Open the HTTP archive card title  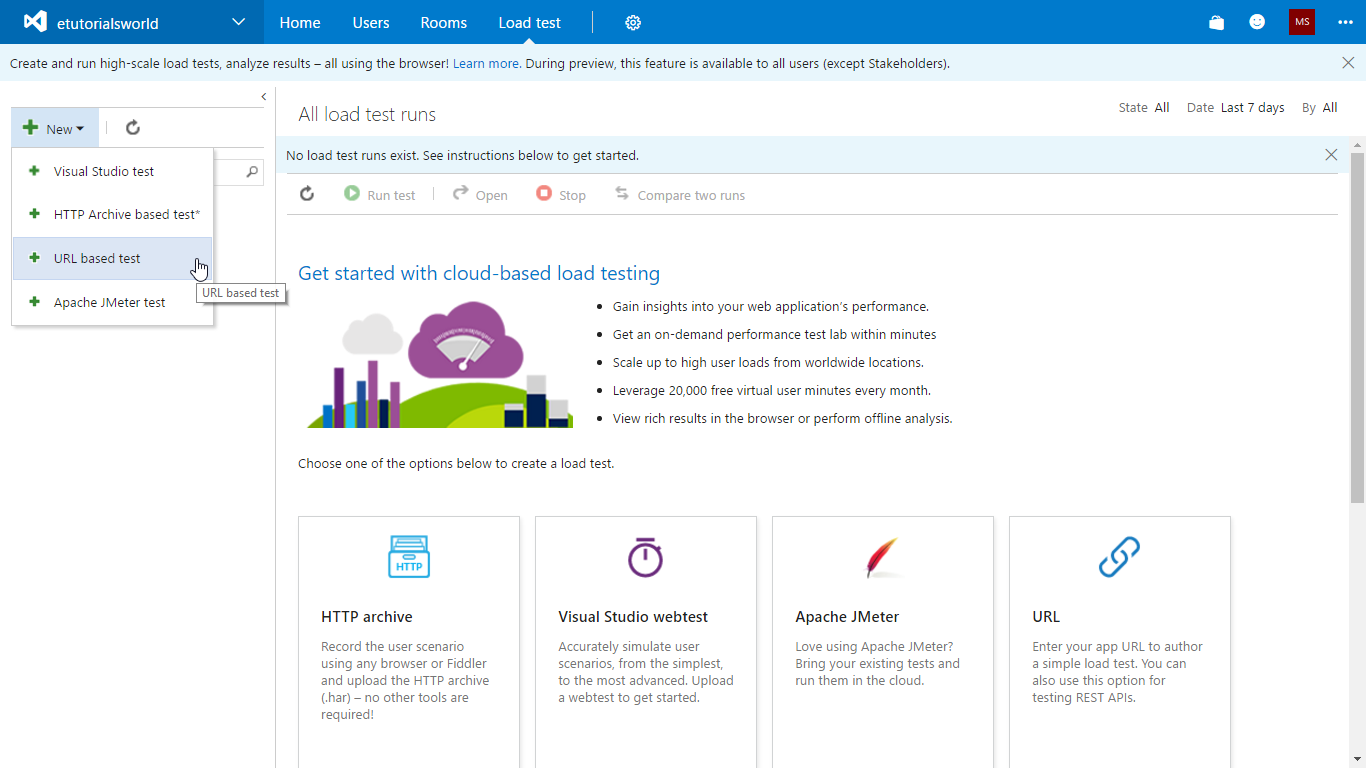tap(367, 617)
